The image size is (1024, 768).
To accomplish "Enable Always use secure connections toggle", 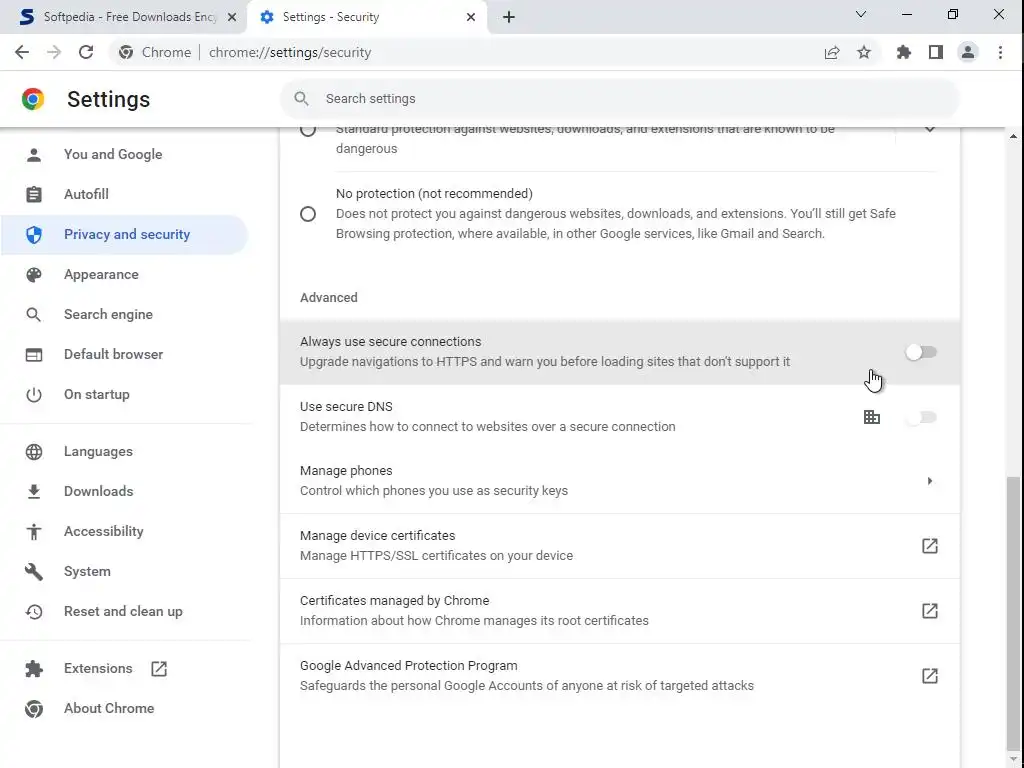I will (x=921, y=352).
